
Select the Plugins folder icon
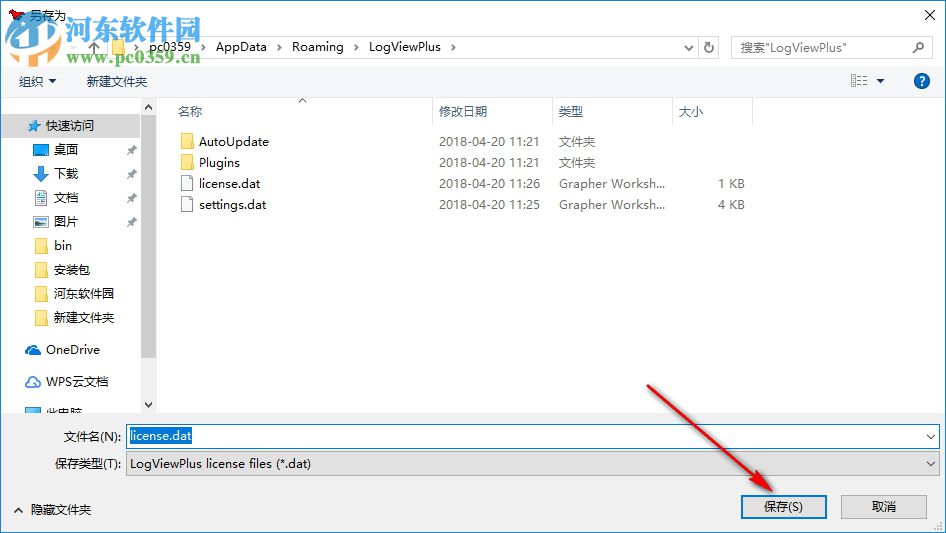187,162
